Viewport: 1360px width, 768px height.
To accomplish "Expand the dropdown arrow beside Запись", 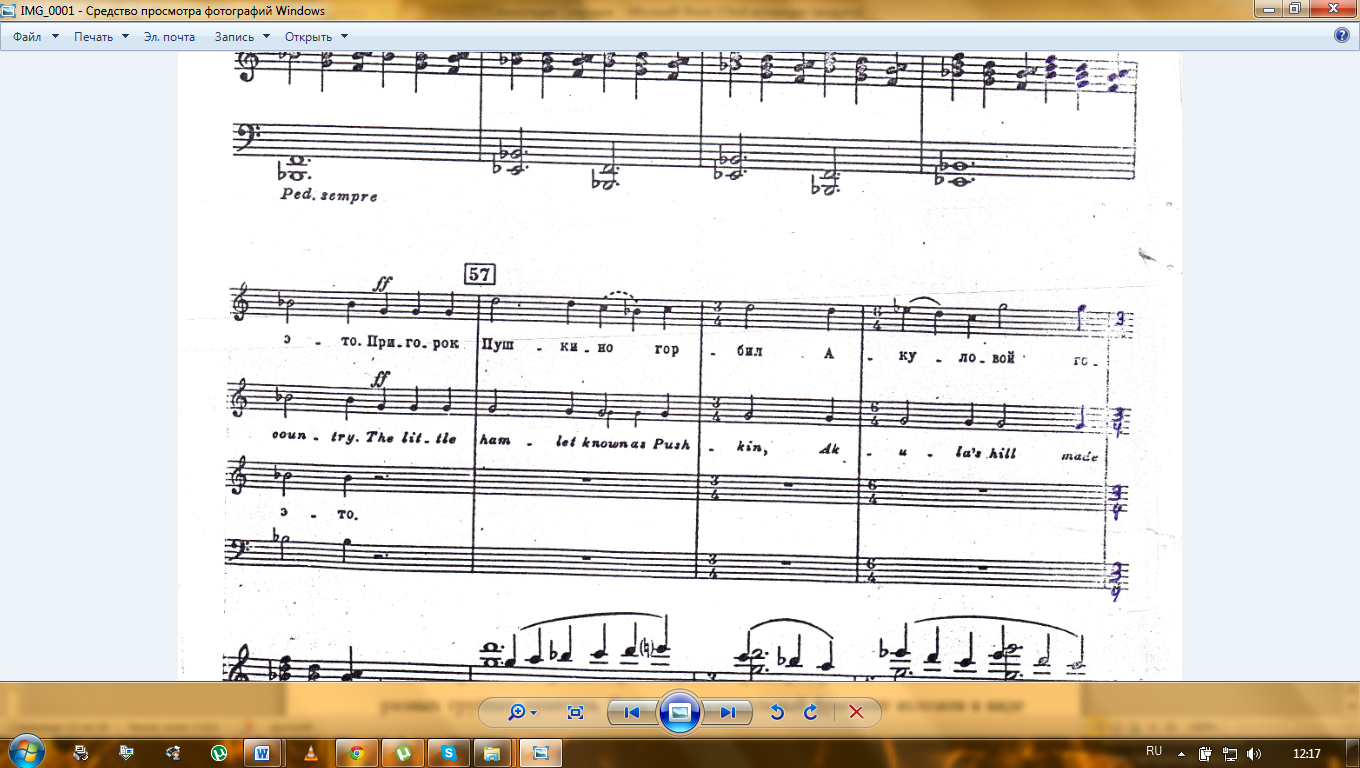I will point(266,36).
